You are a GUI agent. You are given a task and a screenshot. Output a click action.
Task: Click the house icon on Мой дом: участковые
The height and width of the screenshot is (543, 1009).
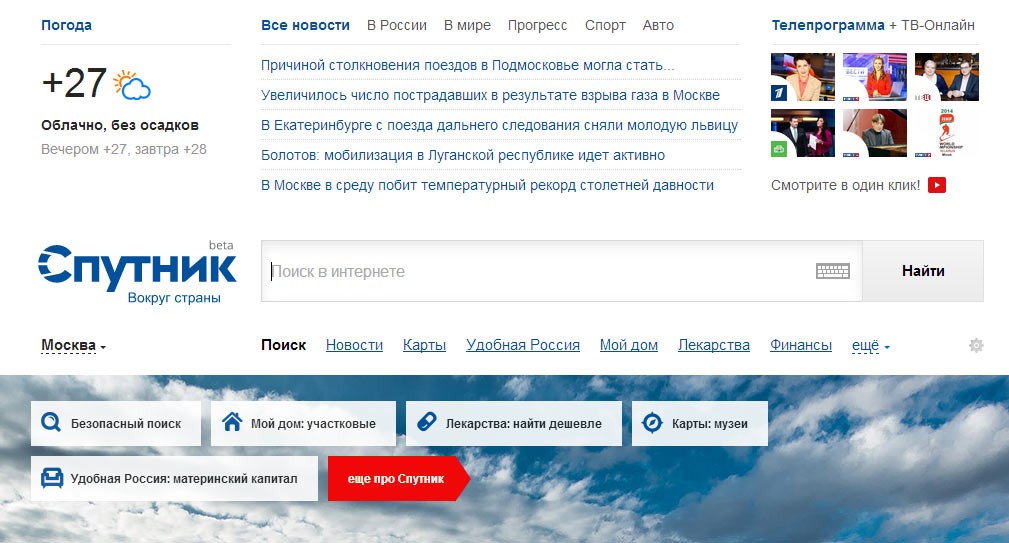tap(232, 423)
